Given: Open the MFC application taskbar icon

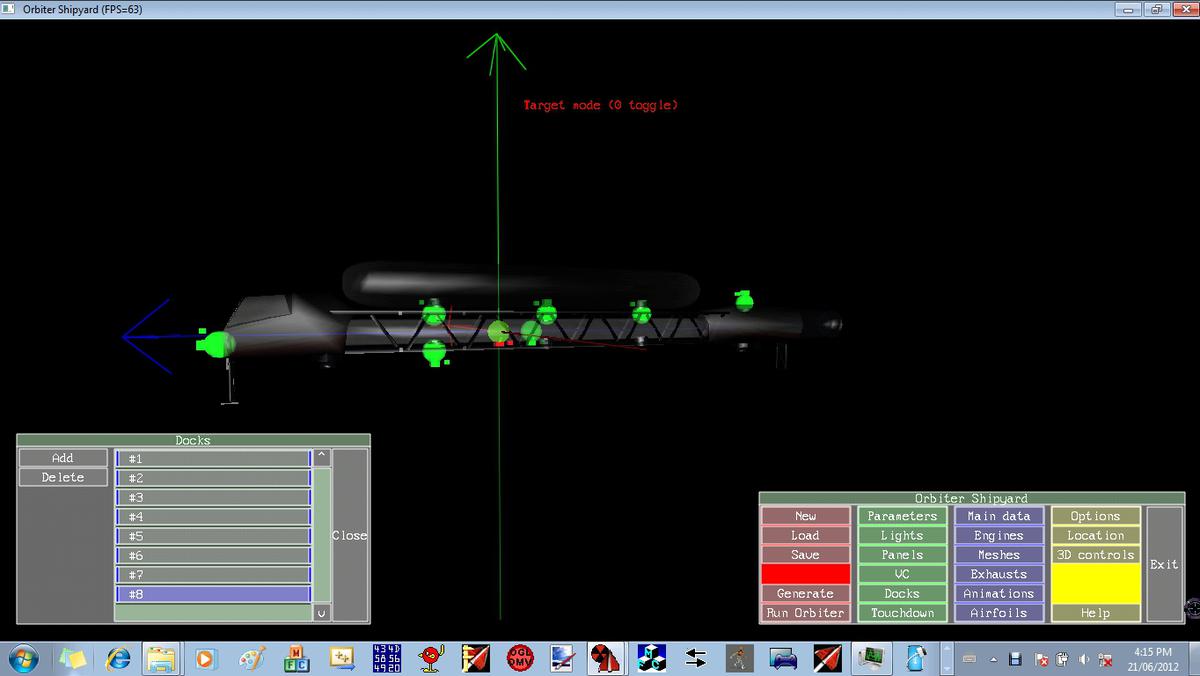Looking at the screenshot, I should click(x=297, y=658).
